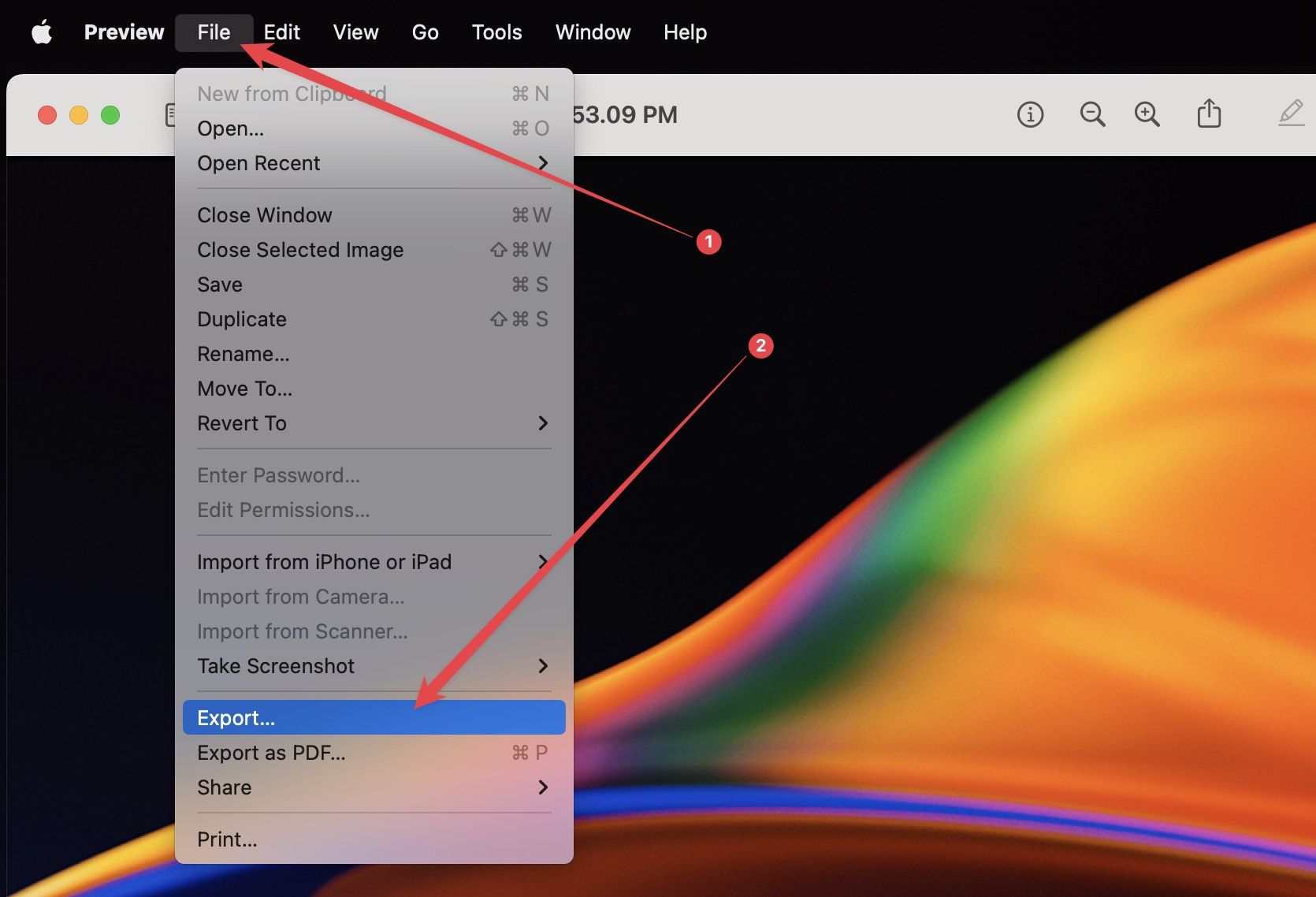This screenshot has width=1316, height=897.
Task: Expand the Revert To submenu
Action: point(241,423)
